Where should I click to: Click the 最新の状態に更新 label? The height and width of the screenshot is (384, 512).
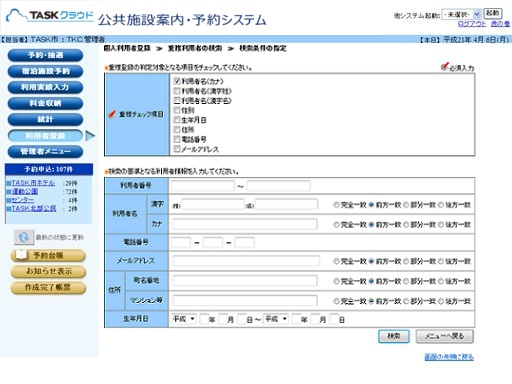(60, 237)
